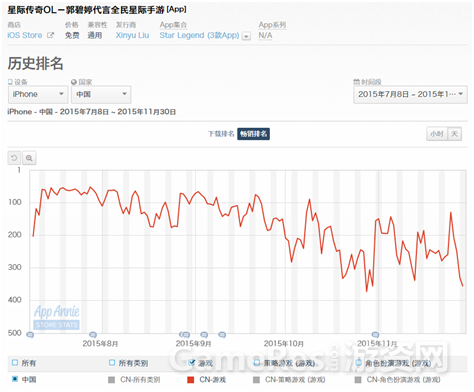Click the calendar icon next to 时间段
This screenshot has width=474, height=392.
coord(356,82)
